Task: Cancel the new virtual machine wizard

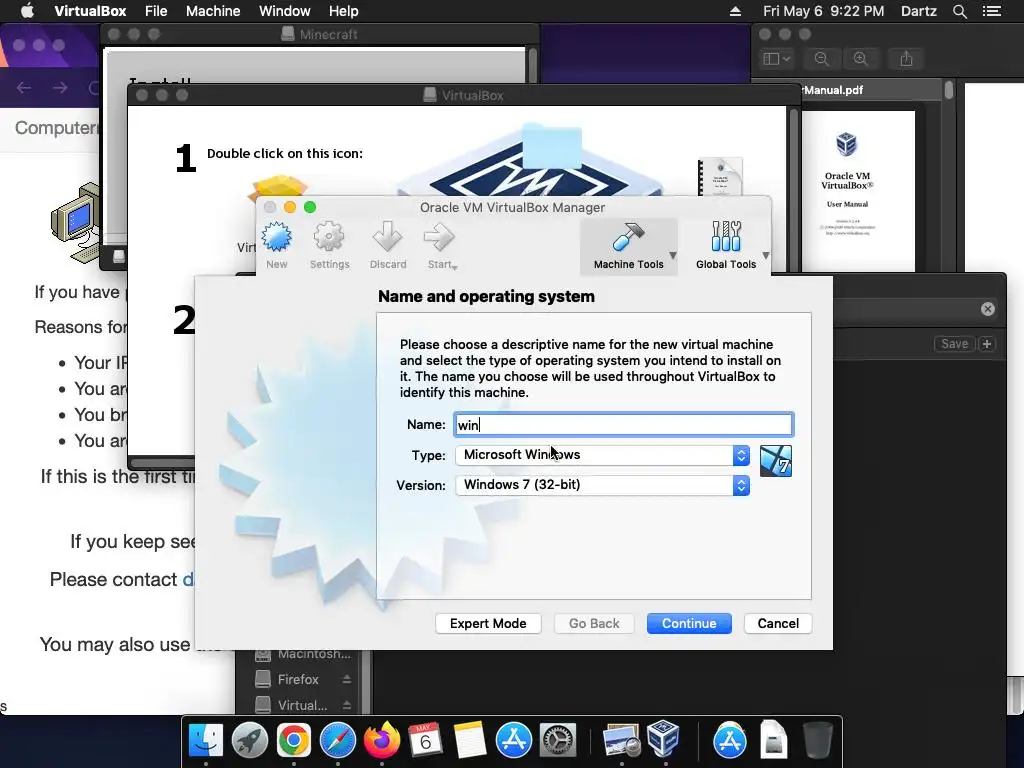Action: point(778,624)
